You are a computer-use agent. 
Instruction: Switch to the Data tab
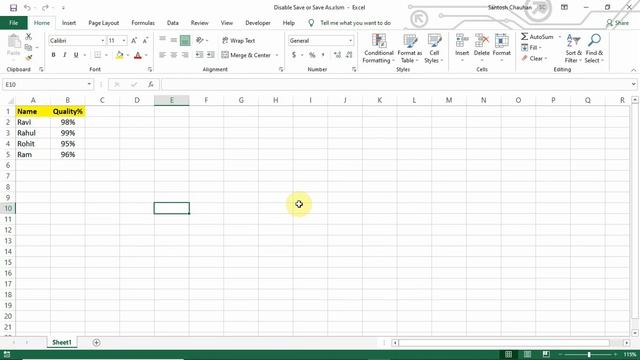173,23
